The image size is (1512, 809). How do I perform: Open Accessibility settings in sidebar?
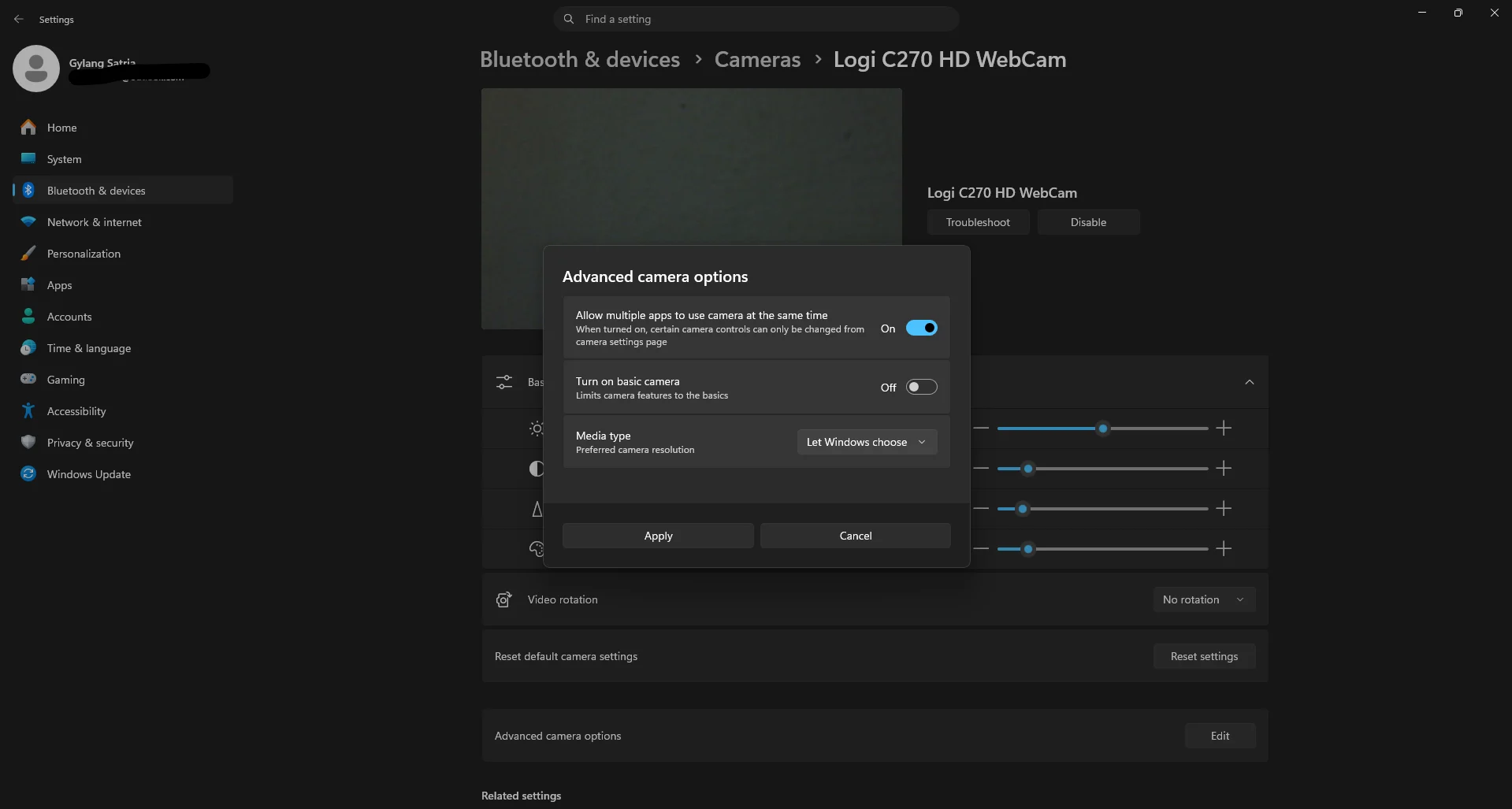[x=123, y=410]
